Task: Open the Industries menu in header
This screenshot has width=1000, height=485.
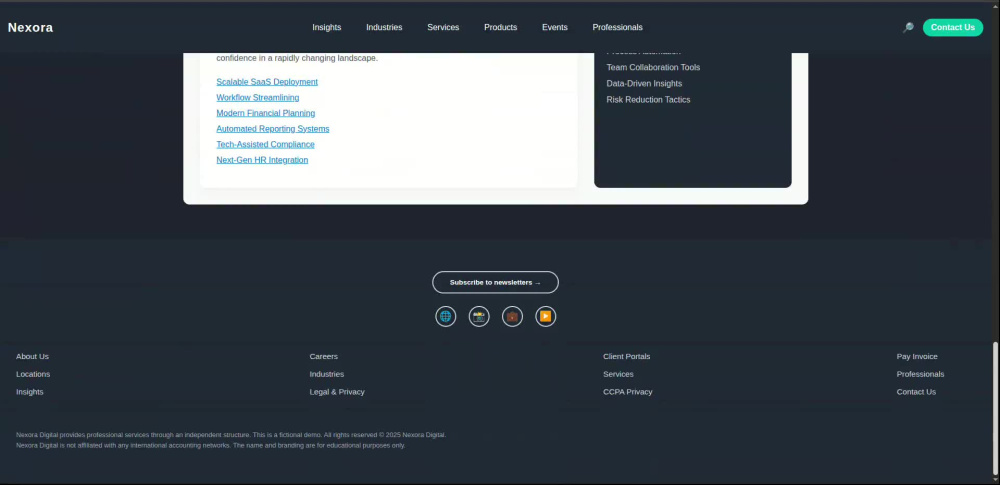Action: pyautogui.click(x=384, y=27)
